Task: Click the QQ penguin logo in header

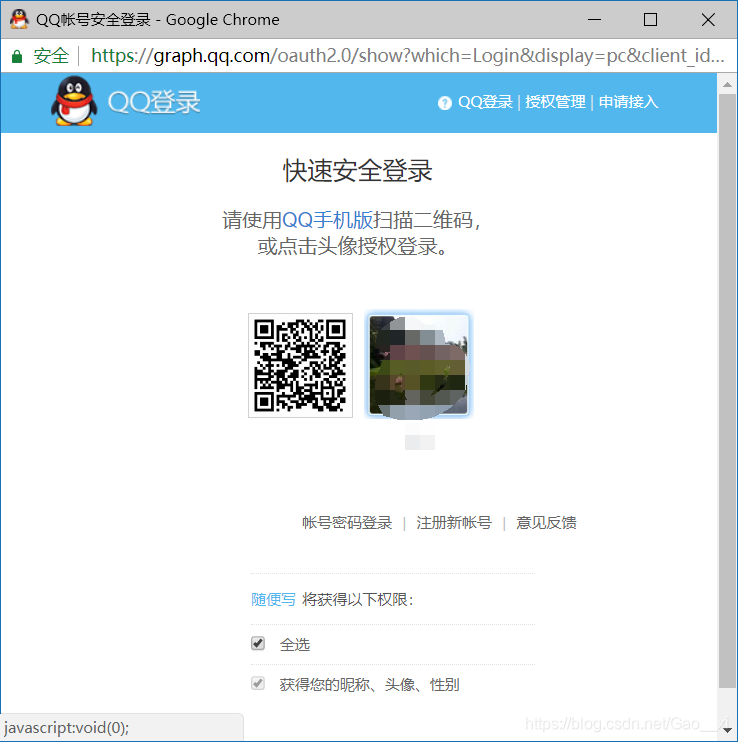Action: coord(74,101)
